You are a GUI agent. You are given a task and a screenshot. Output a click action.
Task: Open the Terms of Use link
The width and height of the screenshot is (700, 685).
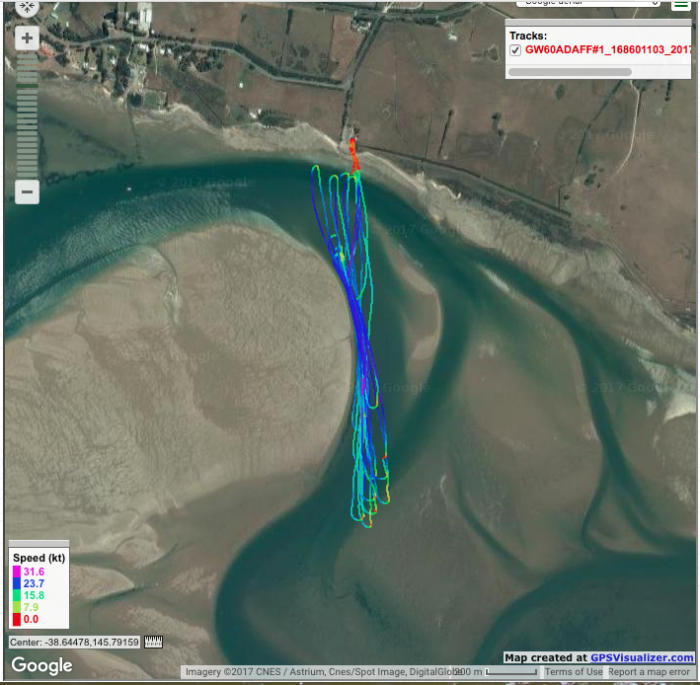(573, 672)
